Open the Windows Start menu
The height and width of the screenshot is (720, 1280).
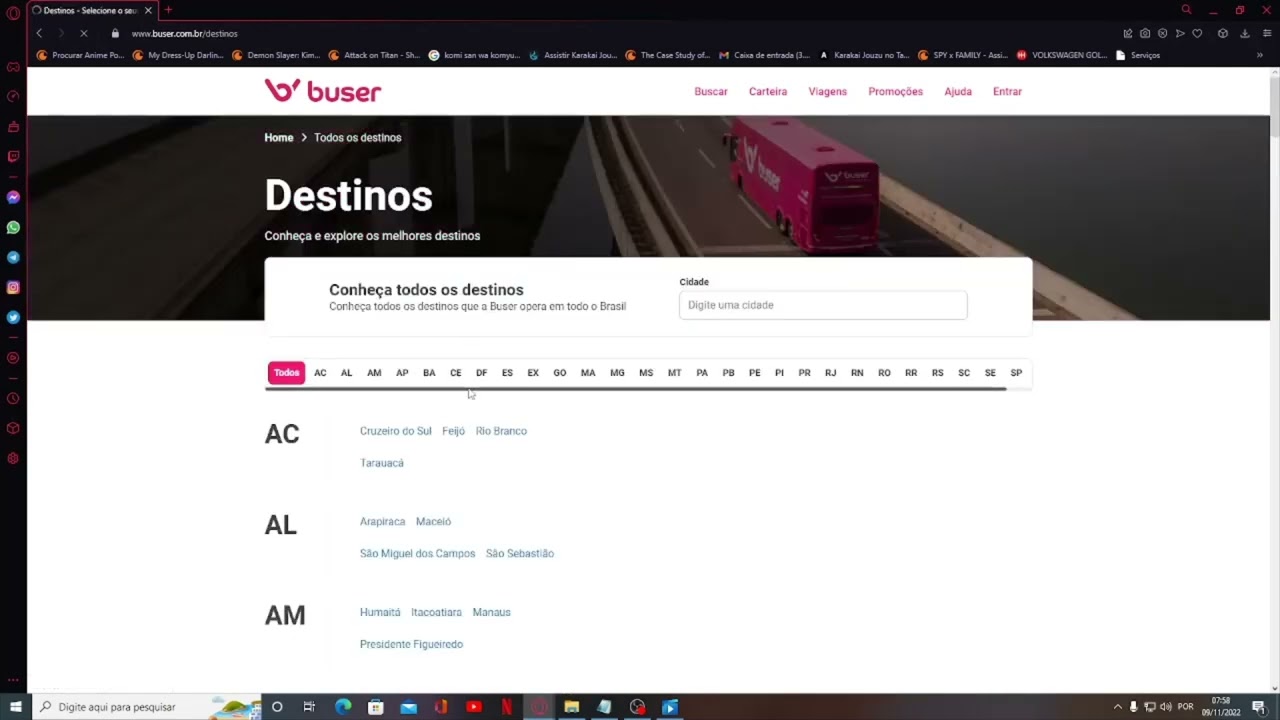tap(15, 707)
